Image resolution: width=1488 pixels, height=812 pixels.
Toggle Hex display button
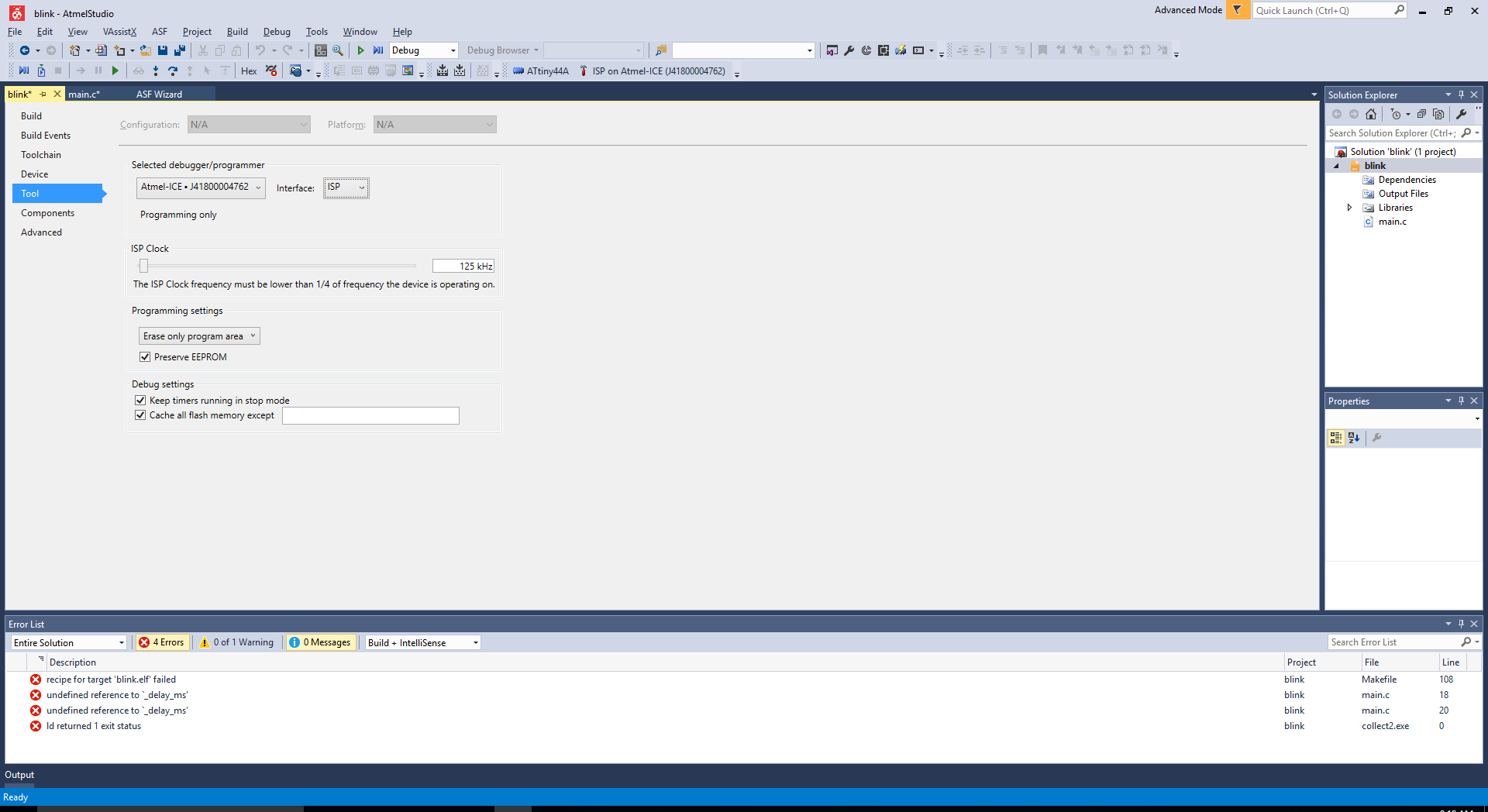[x=249, y=71]
